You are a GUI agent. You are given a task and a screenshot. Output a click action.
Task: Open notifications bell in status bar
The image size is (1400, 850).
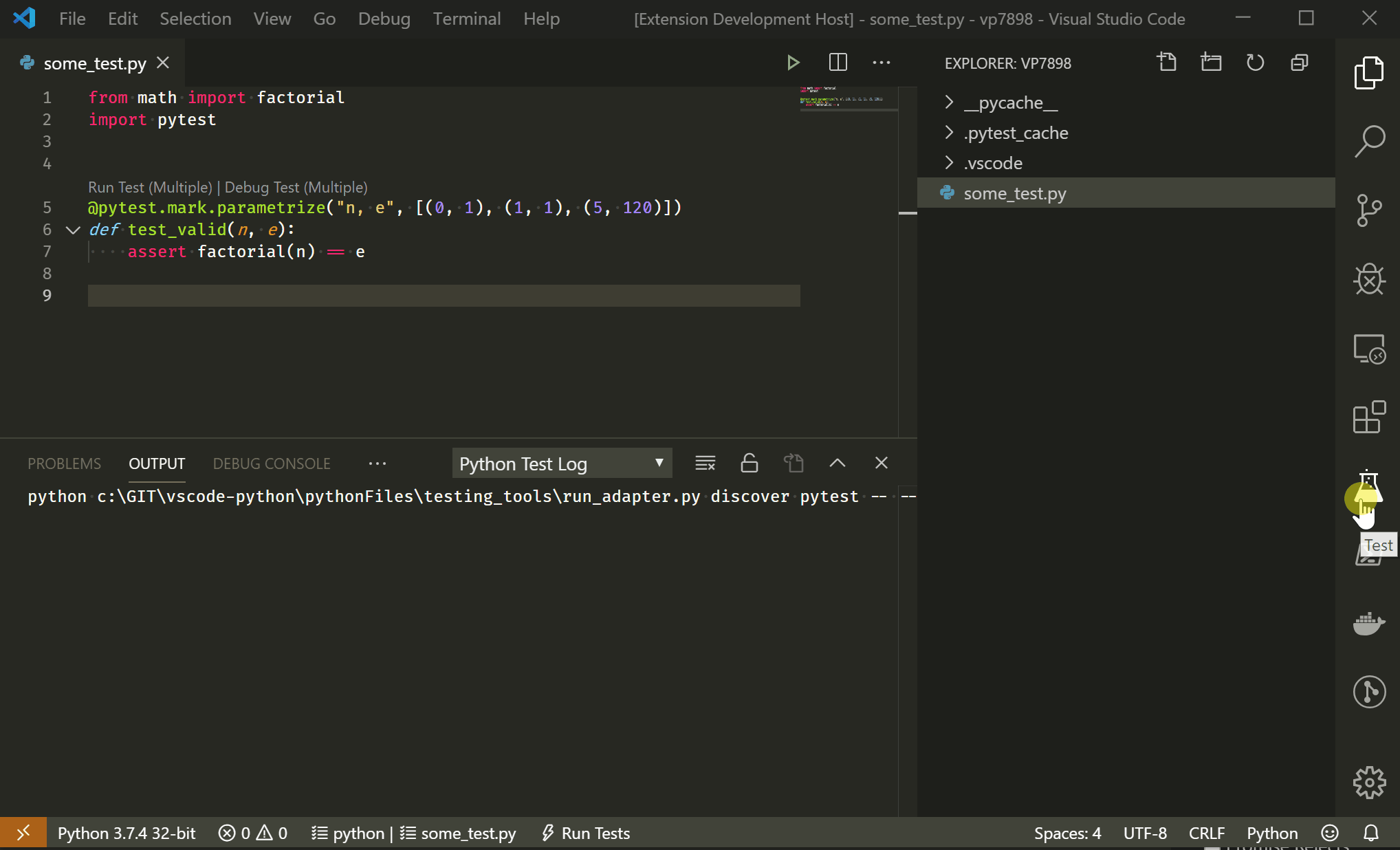click(1371, 833)
